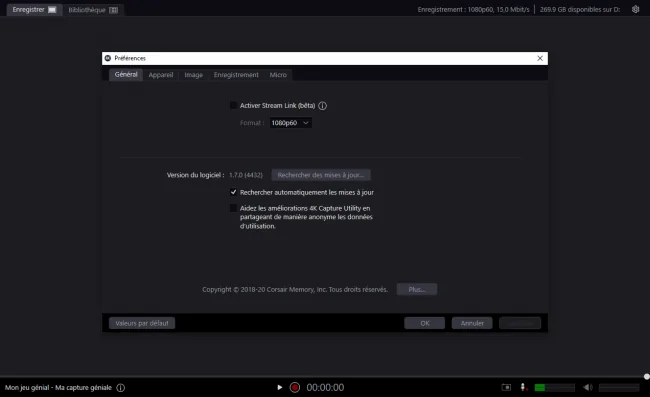Viewport: 650px width, 397px height.
Task: Click the Plus... button
Action: pyautogui.click(x=417, y=289)
